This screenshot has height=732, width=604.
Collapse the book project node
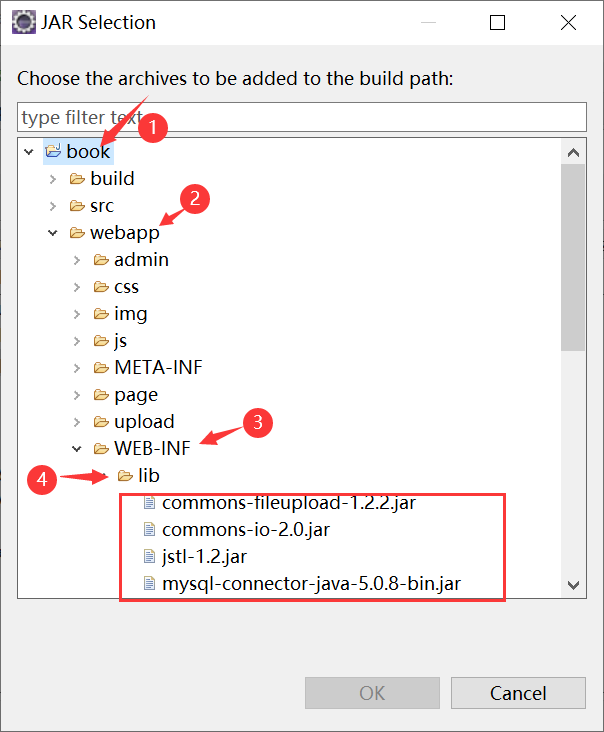(28, 152)
